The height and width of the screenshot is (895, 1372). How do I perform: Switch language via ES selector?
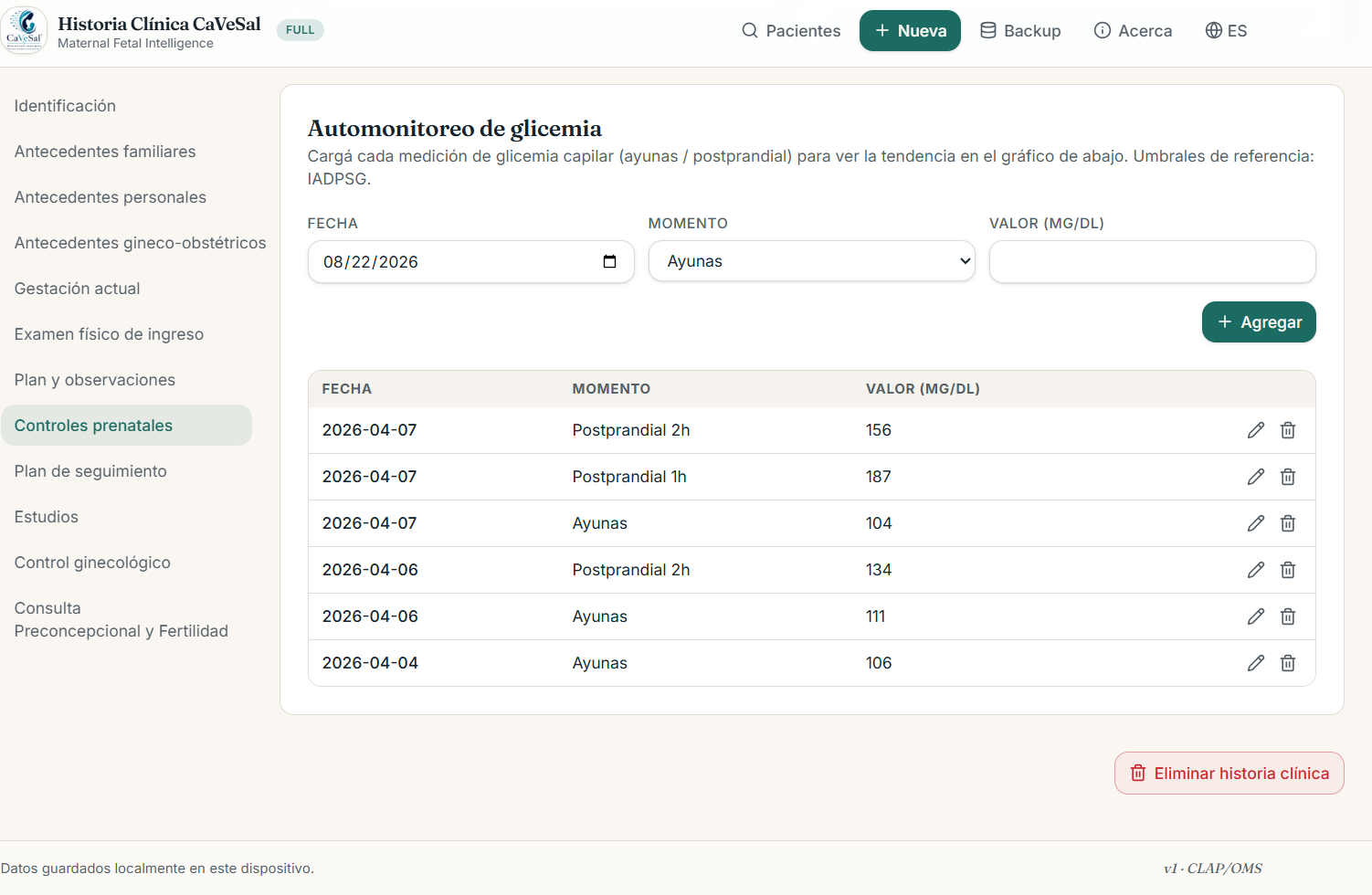(x=1226, y=31)
